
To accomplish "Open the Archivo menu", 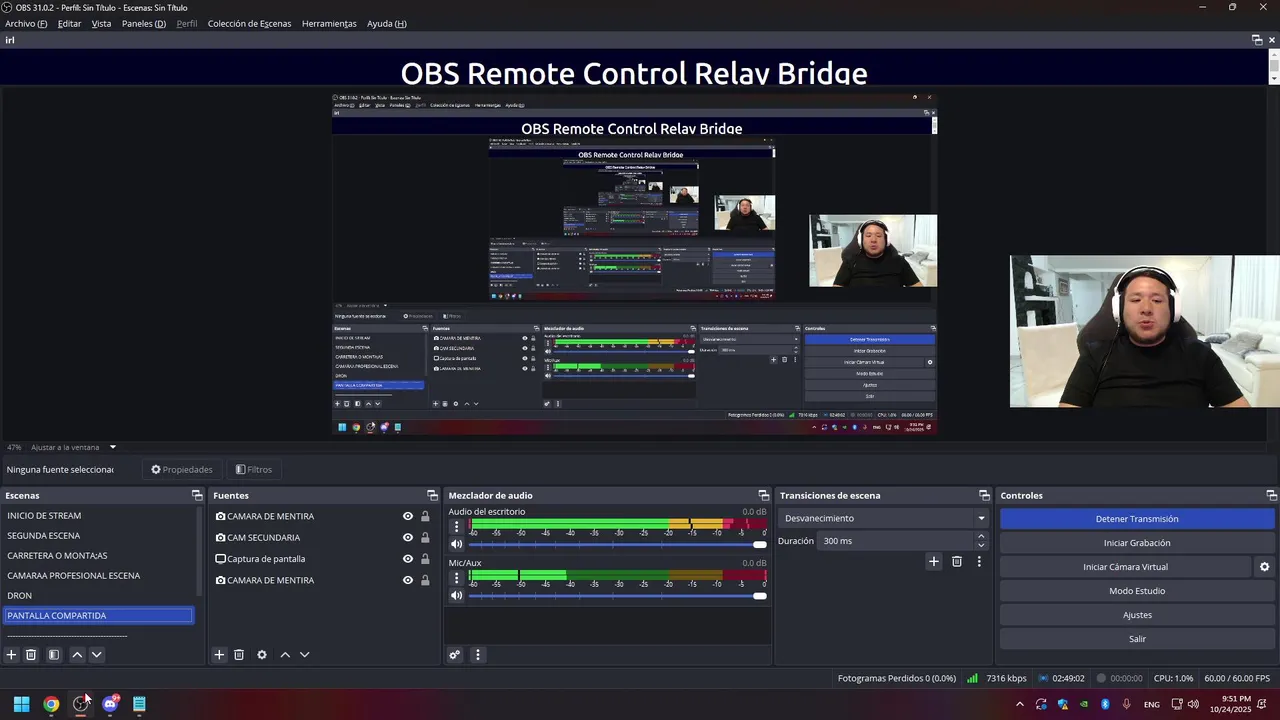I will pos(26,23).
